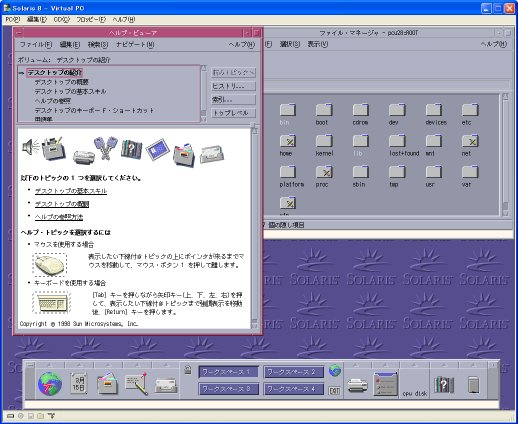Select the locked home folder in File Manager
The image size is (518, 424).
[x=288, y=145]
